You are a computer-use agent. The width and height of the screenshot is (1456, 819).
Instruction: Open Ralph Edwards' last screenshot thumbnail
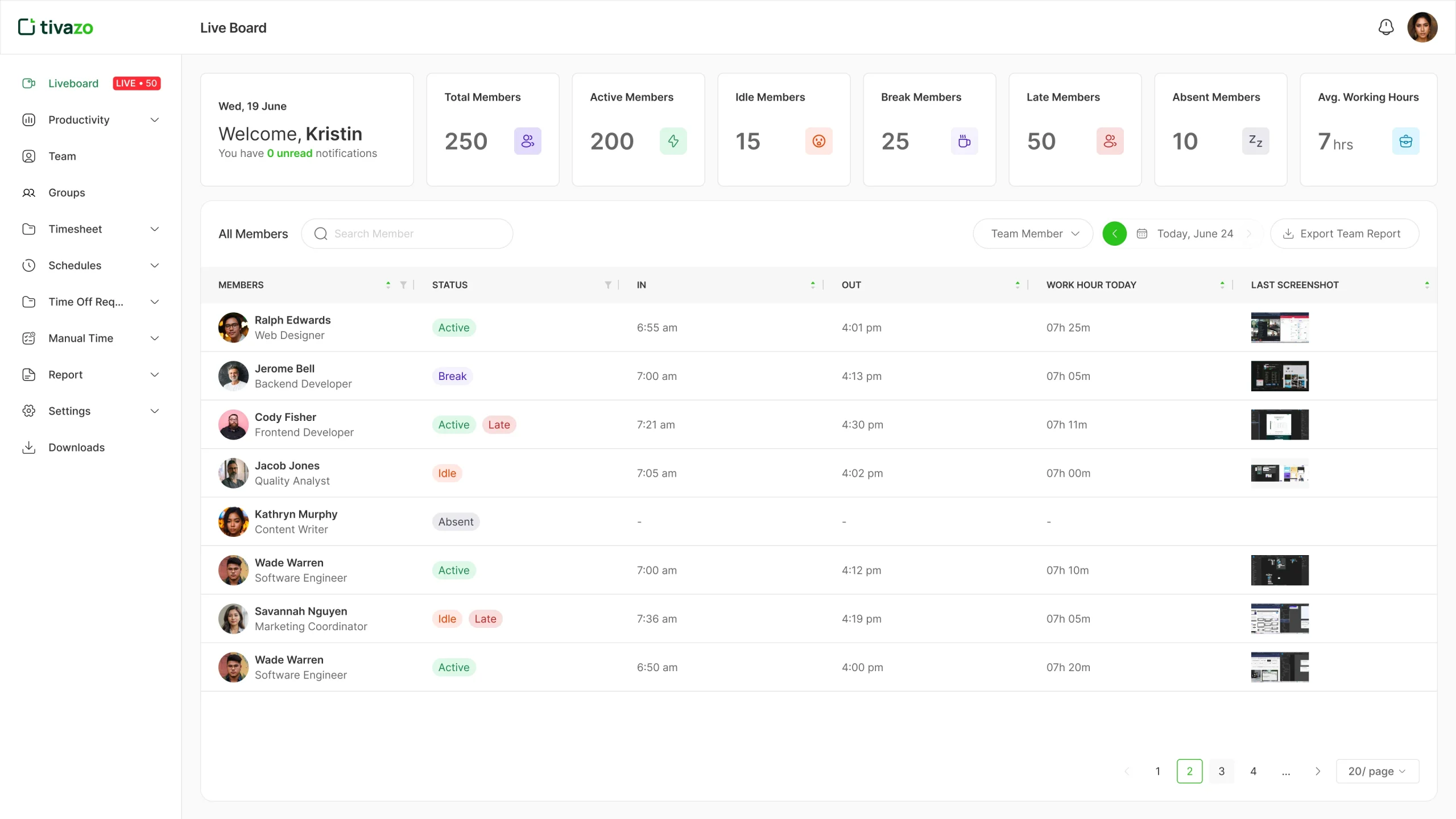[x=1280, y=328]
